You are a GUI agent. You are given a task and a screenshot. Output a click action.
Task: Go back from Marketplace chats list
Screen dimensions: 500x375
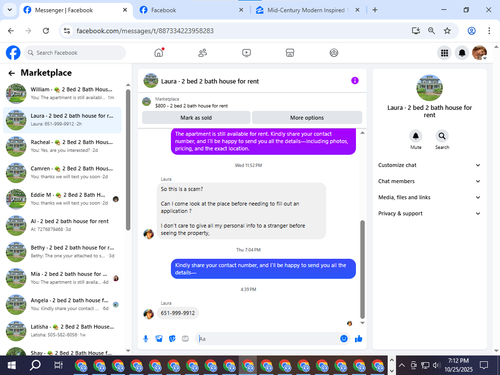tap(12, 73)
